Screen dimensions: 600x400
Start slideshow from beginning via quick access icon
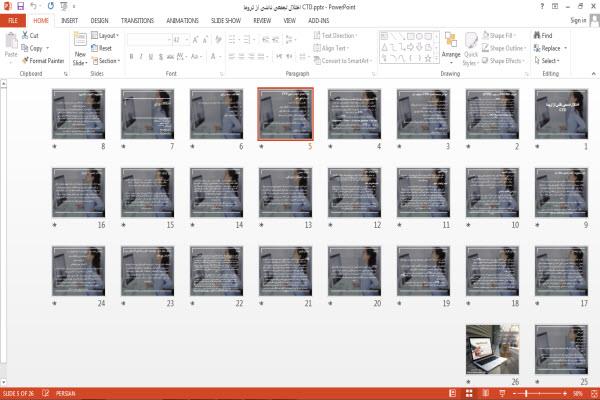tap(64, 6)
